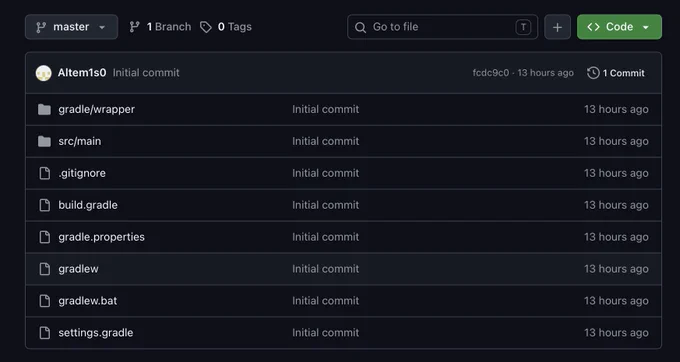This screenshot has width=680, height=362.
Task: Click the magnifier icon in Go to file
Action: point(360,27)
